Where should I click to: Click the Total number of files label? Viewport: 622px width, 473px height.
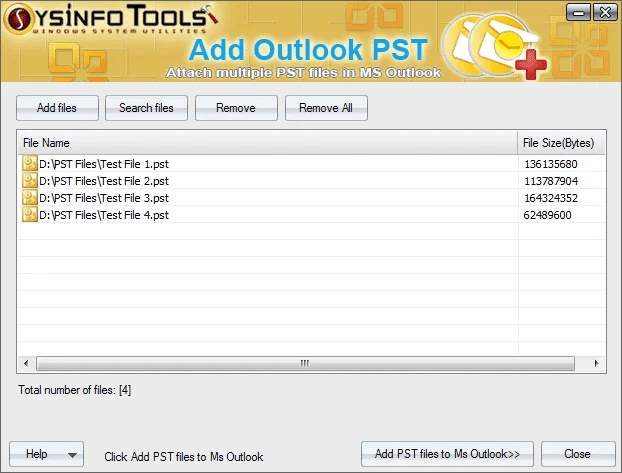pyautogui.click(x=75, y=390)
